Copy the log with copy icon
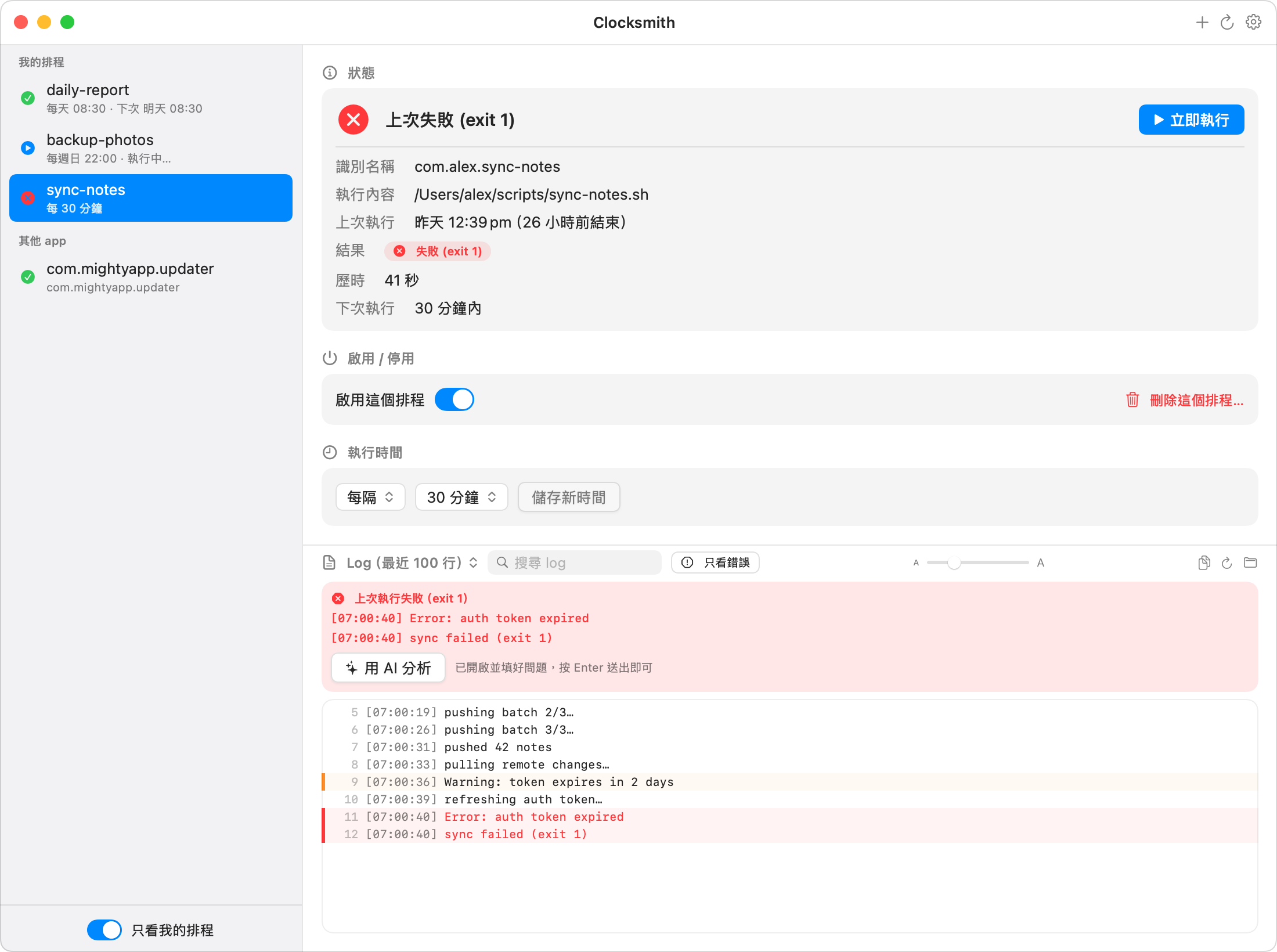 [x=1204, y=562]
